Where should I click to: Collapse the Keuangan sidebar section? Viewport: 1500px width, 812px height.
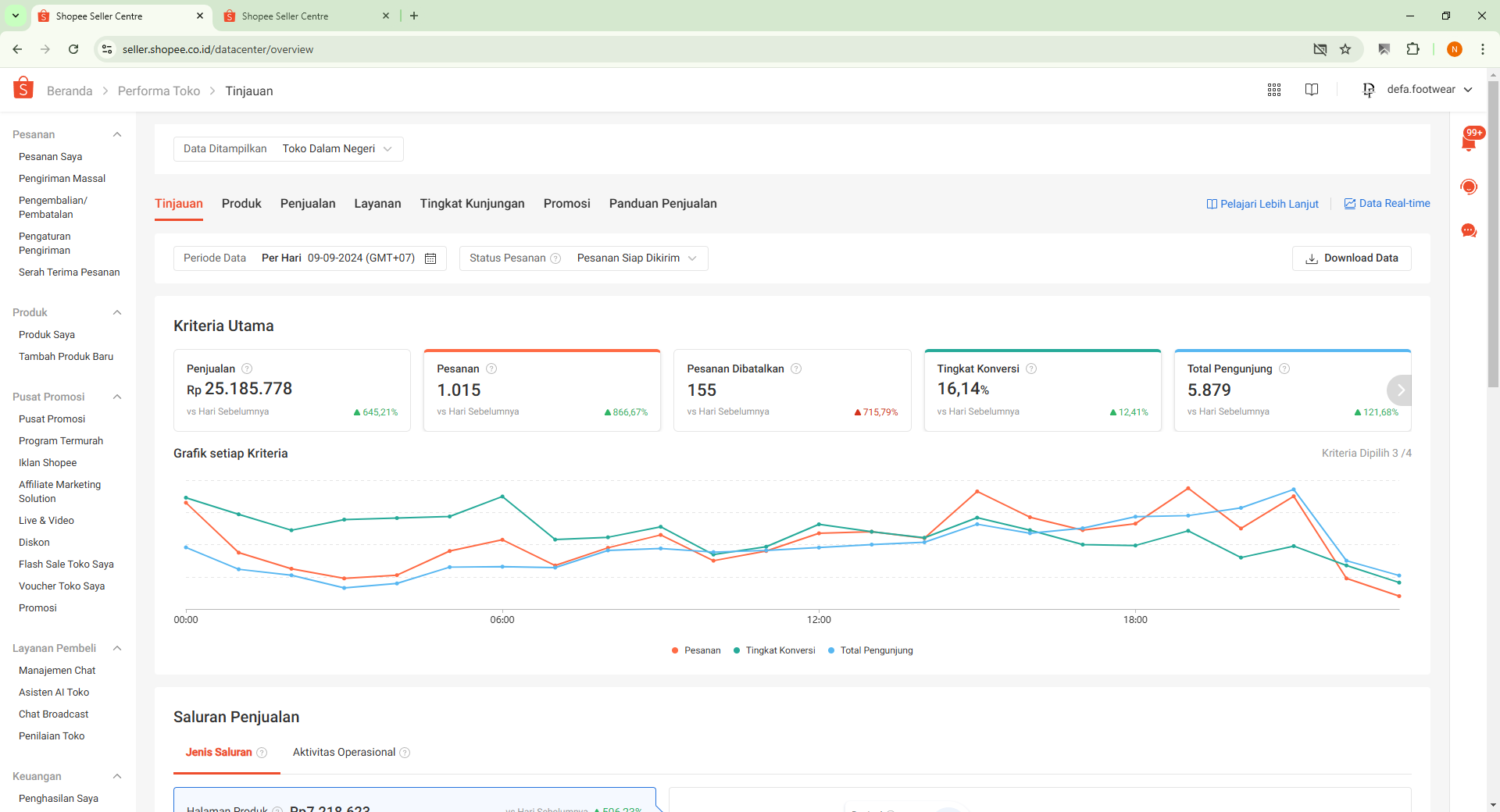coord(117,776)
